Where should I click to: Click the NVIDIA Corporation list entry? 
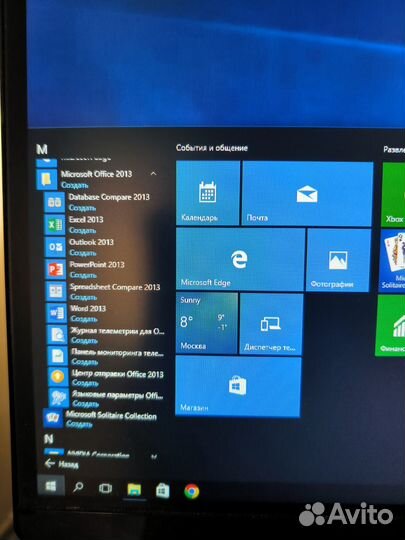coord(98,455)
